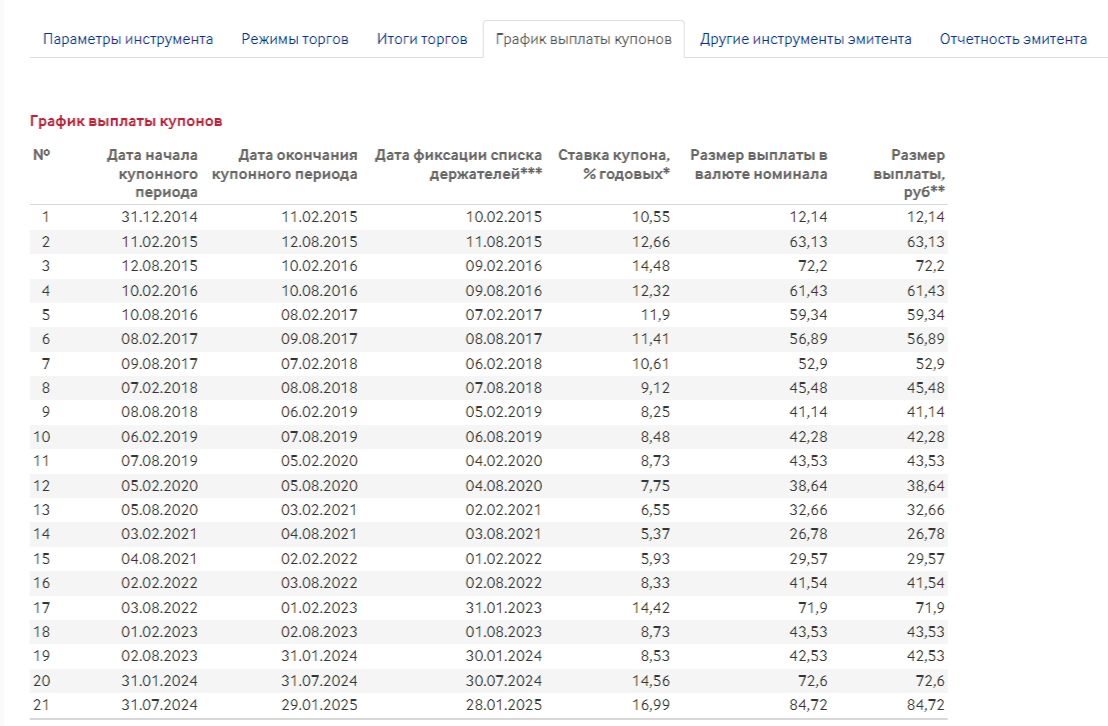Click coupon rate 14,56 in row 20

(x=651, y=681)
